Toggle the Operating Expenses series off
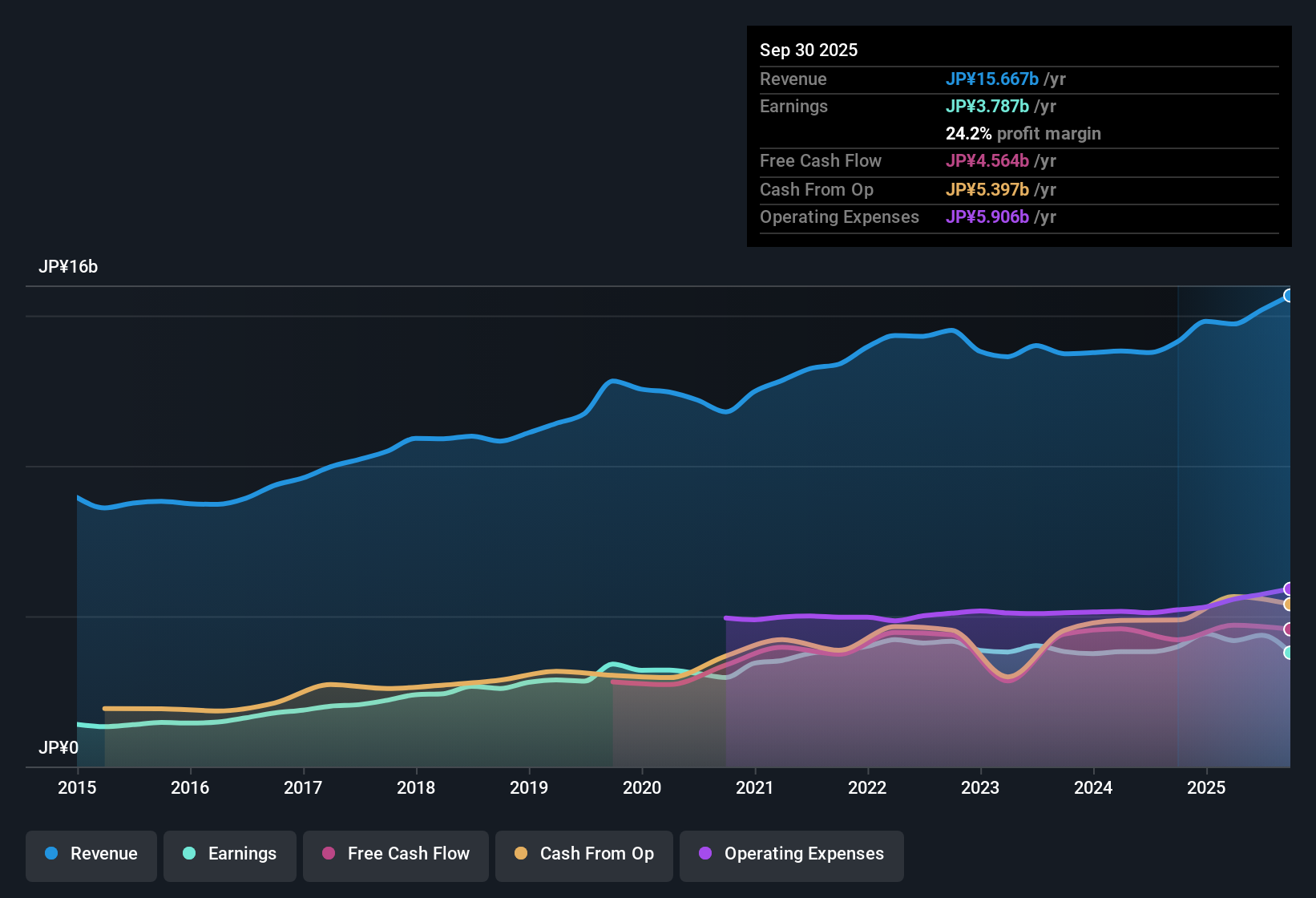Viewport: 1316px width, 898px height. (791, 855)
